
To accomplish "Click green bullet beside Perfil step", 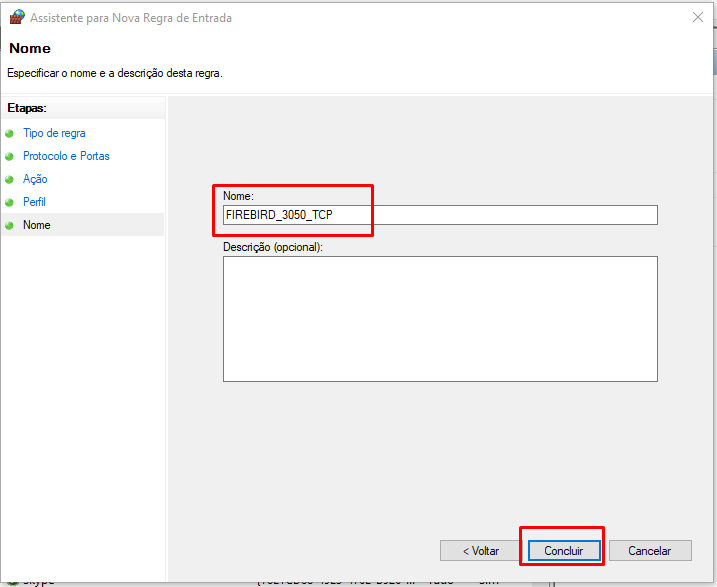I will [x=10, y=202].
